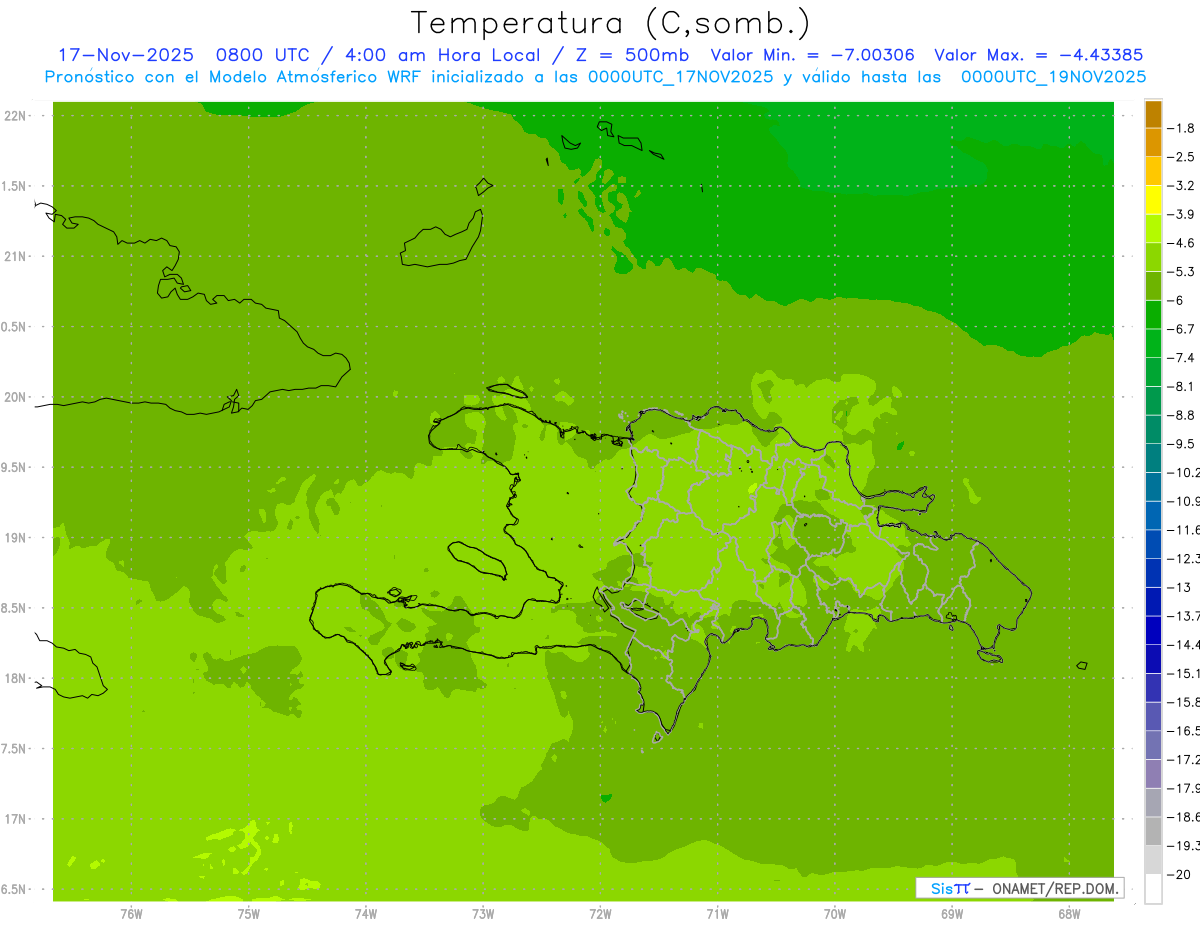Pick the teal swatch between -8.8 and -9.5

coord(1154,429)
